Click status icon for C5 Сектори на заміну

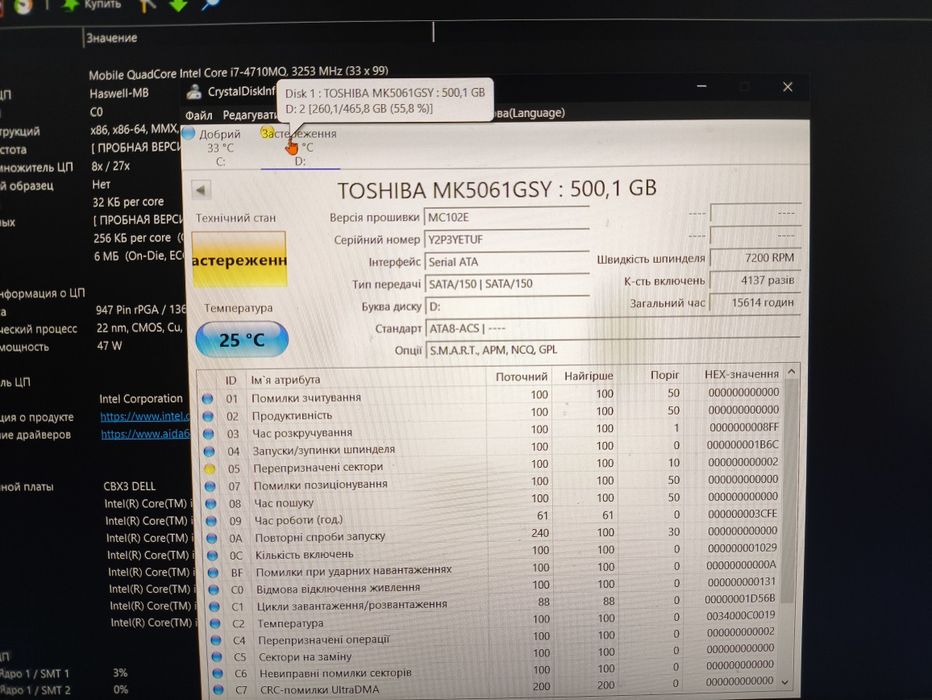point(216,657)
